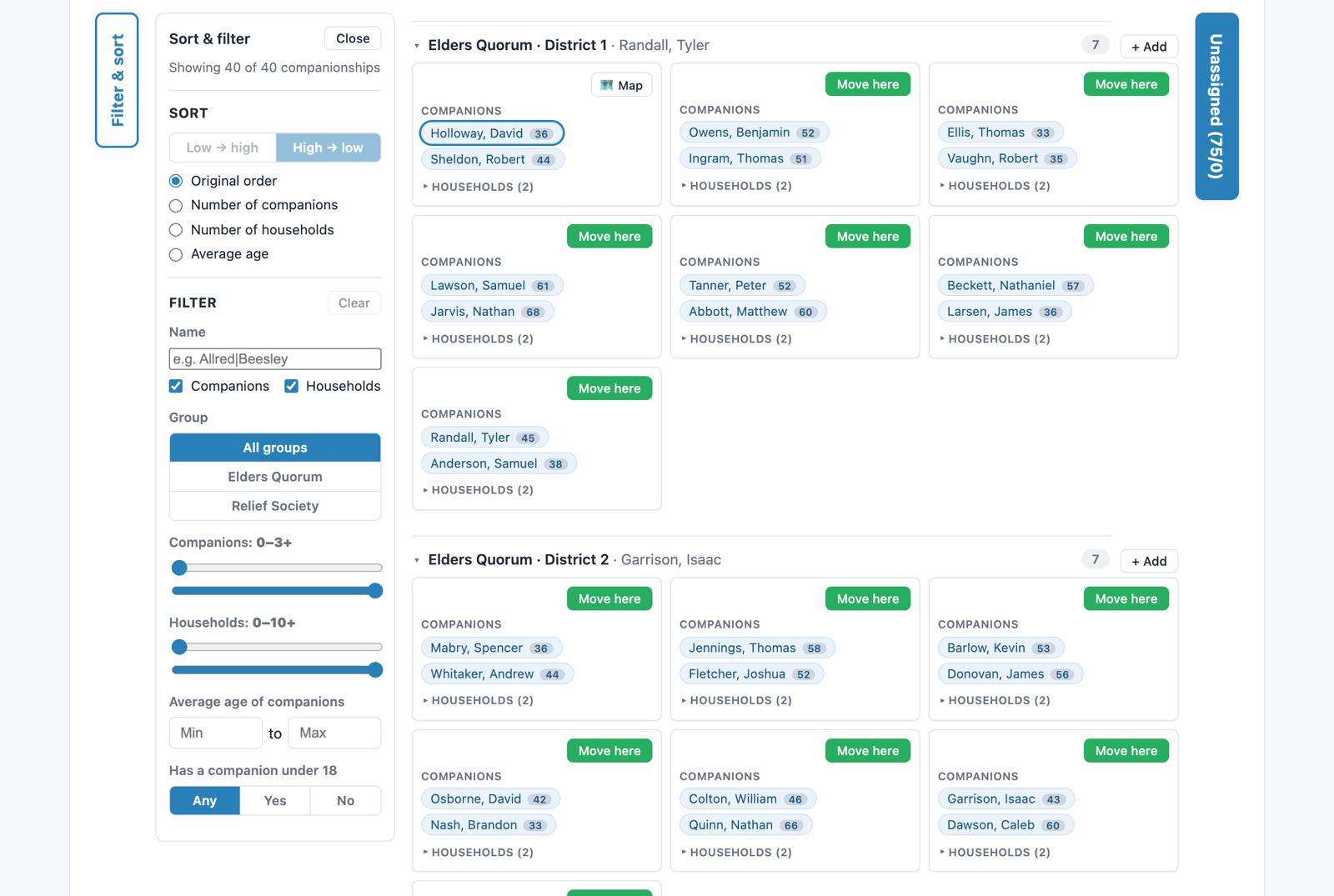Choose High → low sort direction
The height and width of the screenshot is (896, 1334).
(328, 148)
